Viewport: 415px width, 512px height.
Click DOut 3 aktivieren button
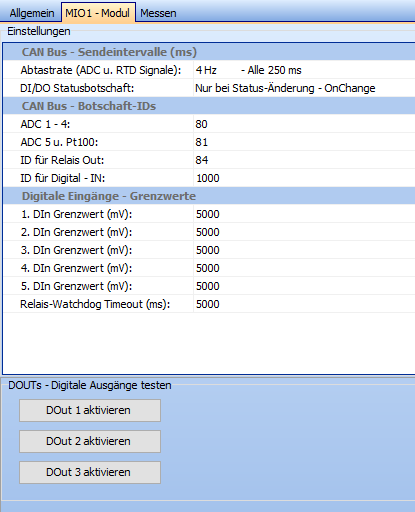point(90,472)
